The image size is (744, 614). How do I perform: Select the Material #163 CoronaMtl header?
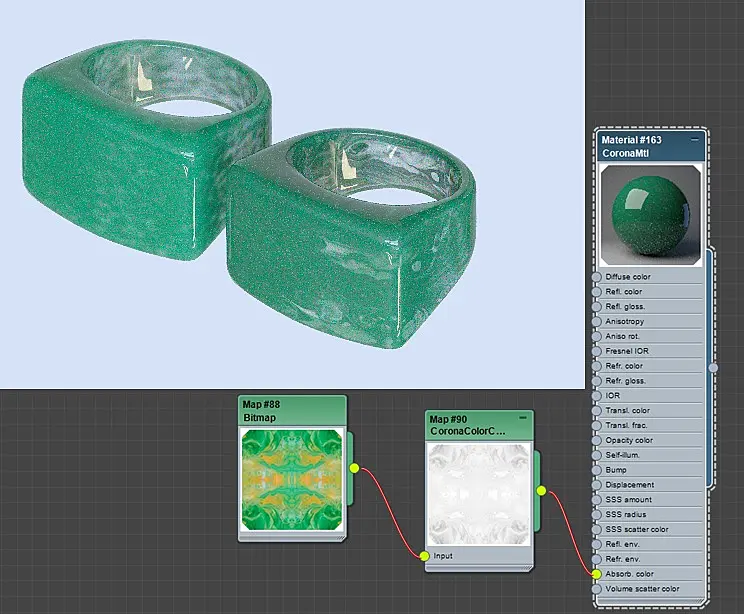tap(650, 147)
